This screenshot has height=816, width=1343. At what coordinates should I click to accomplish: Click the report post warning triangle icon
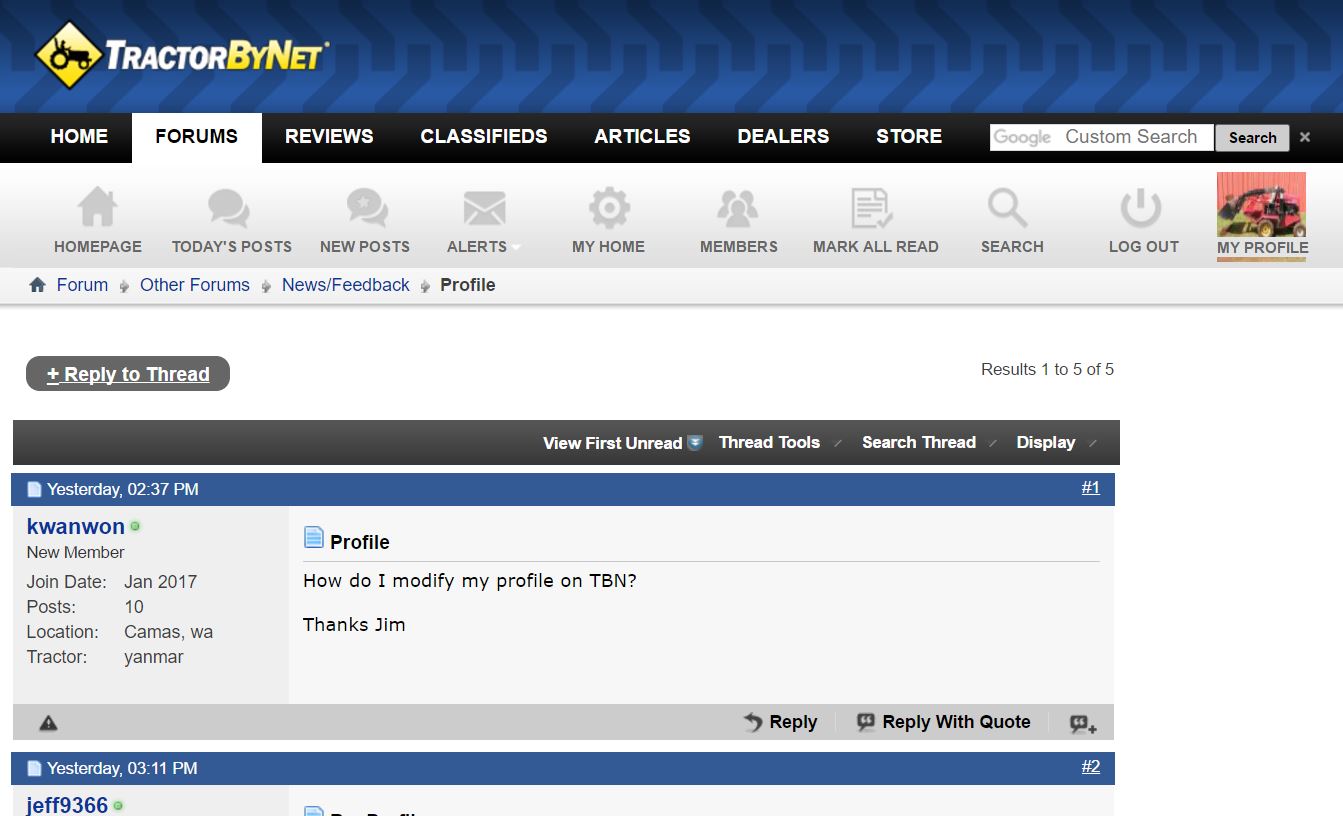(48, 723)
